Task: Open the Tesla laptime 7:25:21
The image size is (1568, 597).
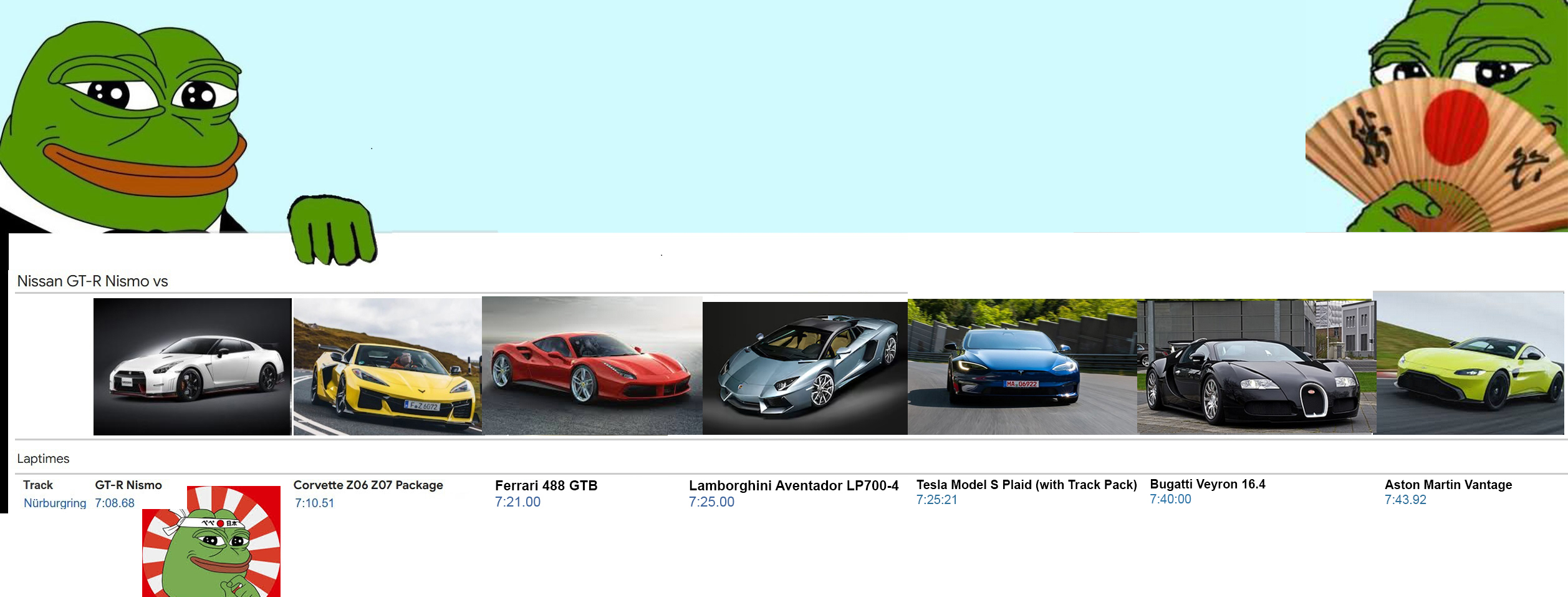Action: [x=936, y=499]
